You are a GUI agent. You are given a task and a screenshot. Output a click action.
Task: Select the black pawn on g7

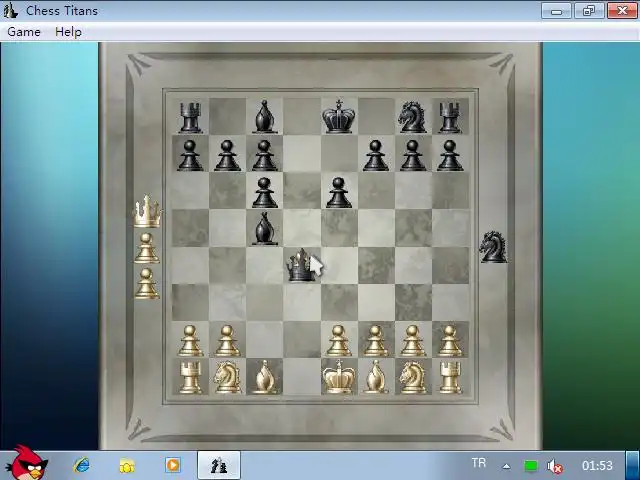pos(412,155)
